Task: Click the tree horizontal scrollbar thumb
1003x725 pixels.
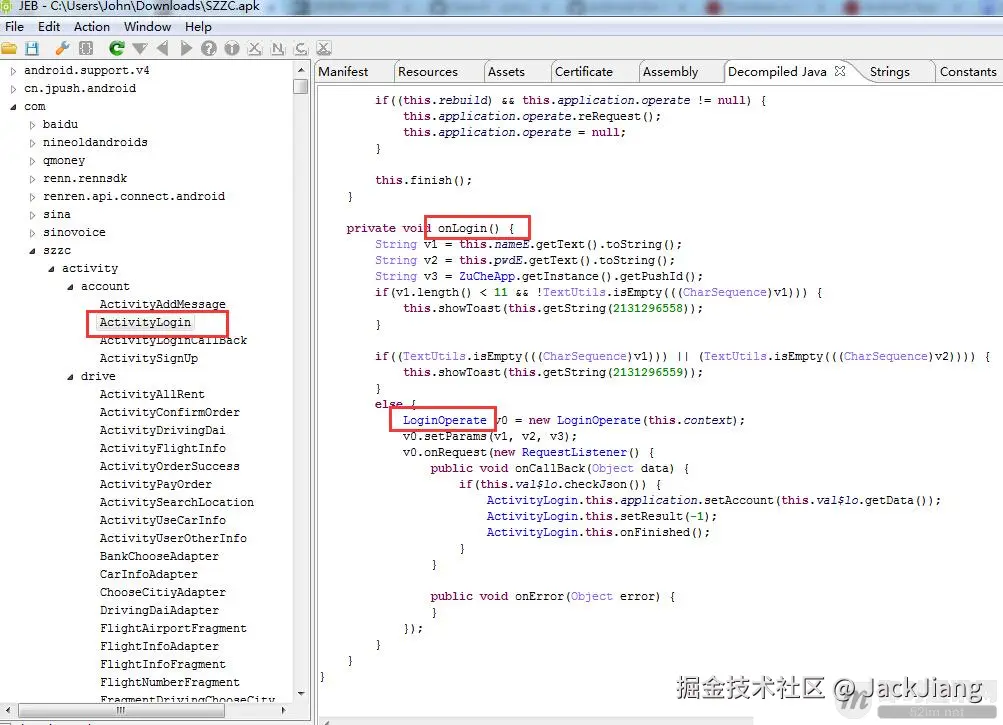Action: click(x=120, y=710)
